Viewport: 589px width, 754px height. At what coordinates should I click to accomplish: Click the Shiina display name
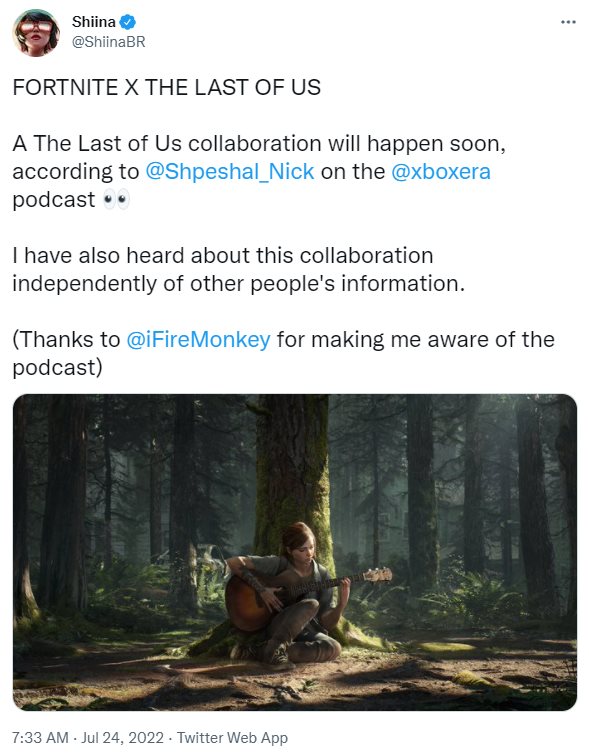(x=94, y=22)
